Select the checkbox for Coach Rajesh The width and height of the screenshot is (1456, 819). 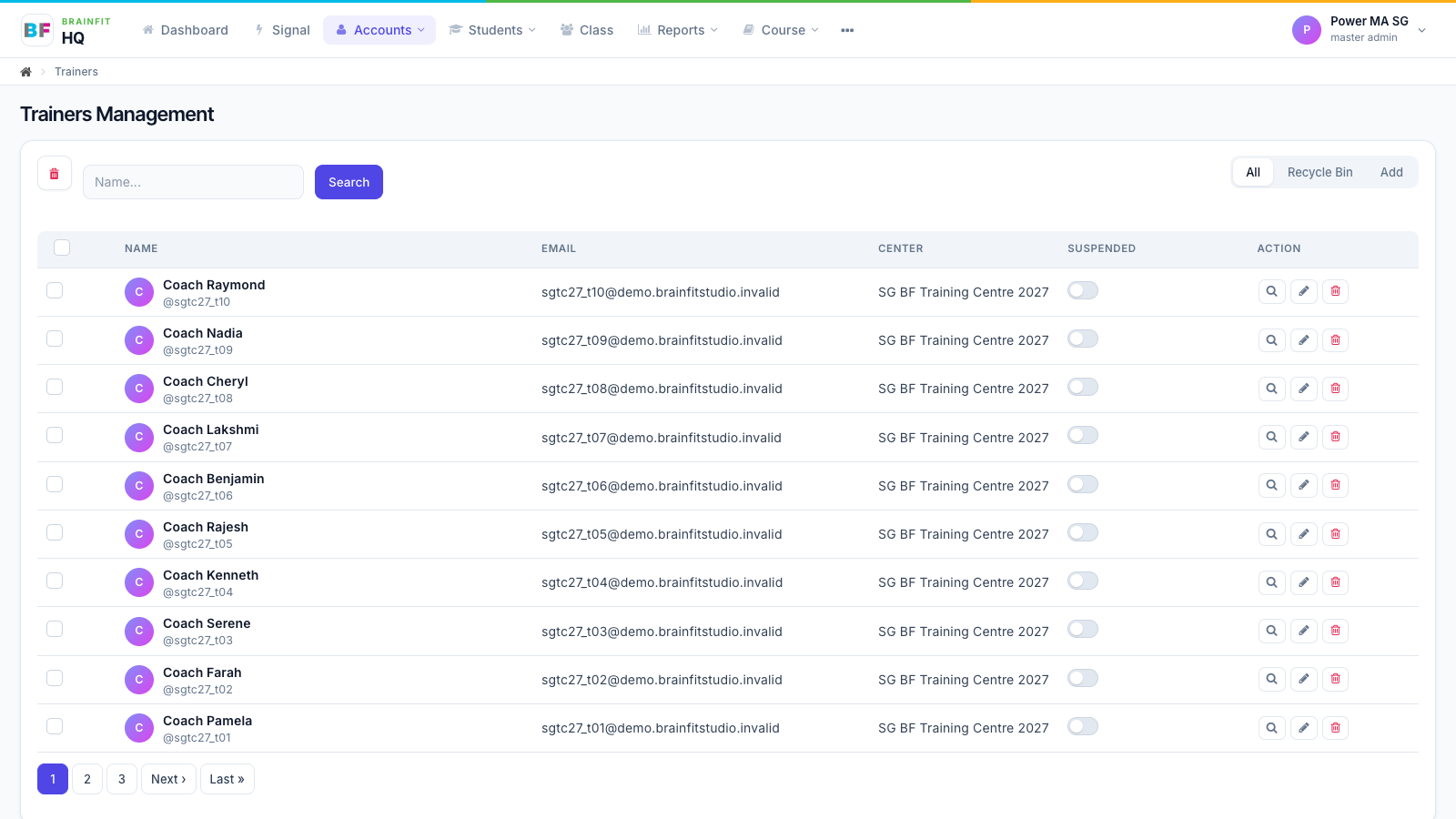coord(55,532)
